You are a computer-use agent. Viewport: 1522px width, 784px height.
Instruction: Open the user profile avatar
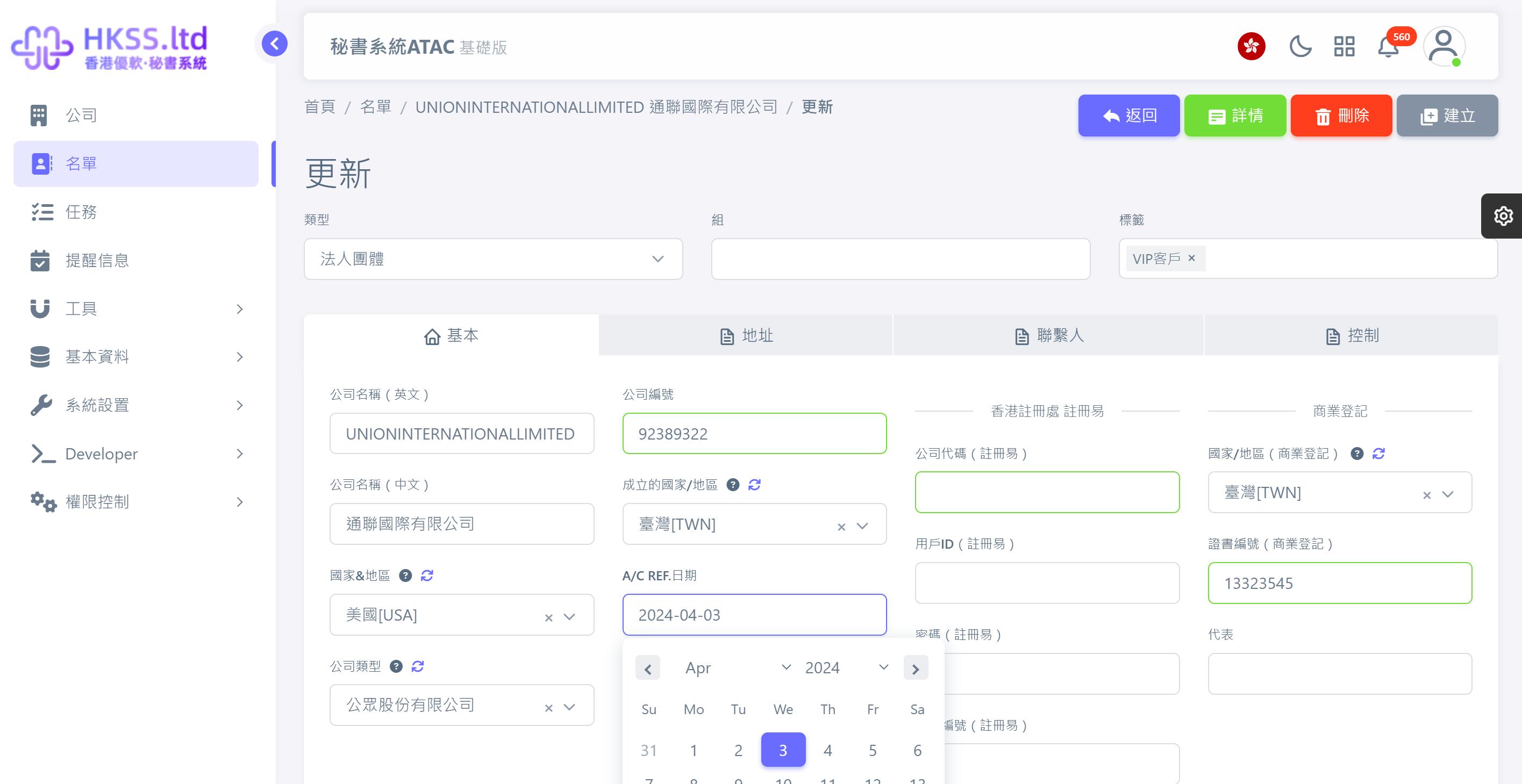1444,46
